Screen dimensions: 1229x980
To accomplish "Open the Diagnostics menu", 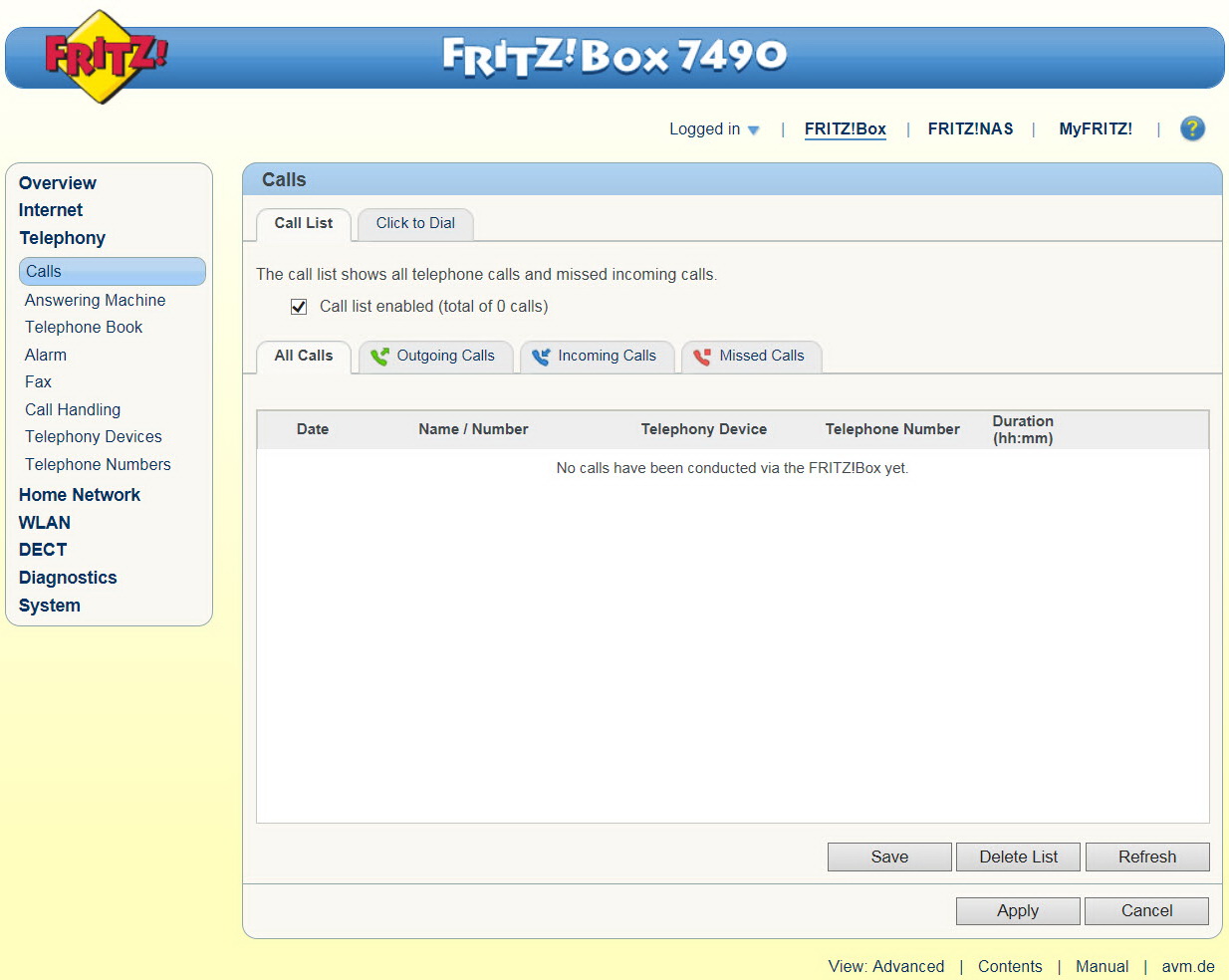I will pyautogui.click(x=68, y=578).
